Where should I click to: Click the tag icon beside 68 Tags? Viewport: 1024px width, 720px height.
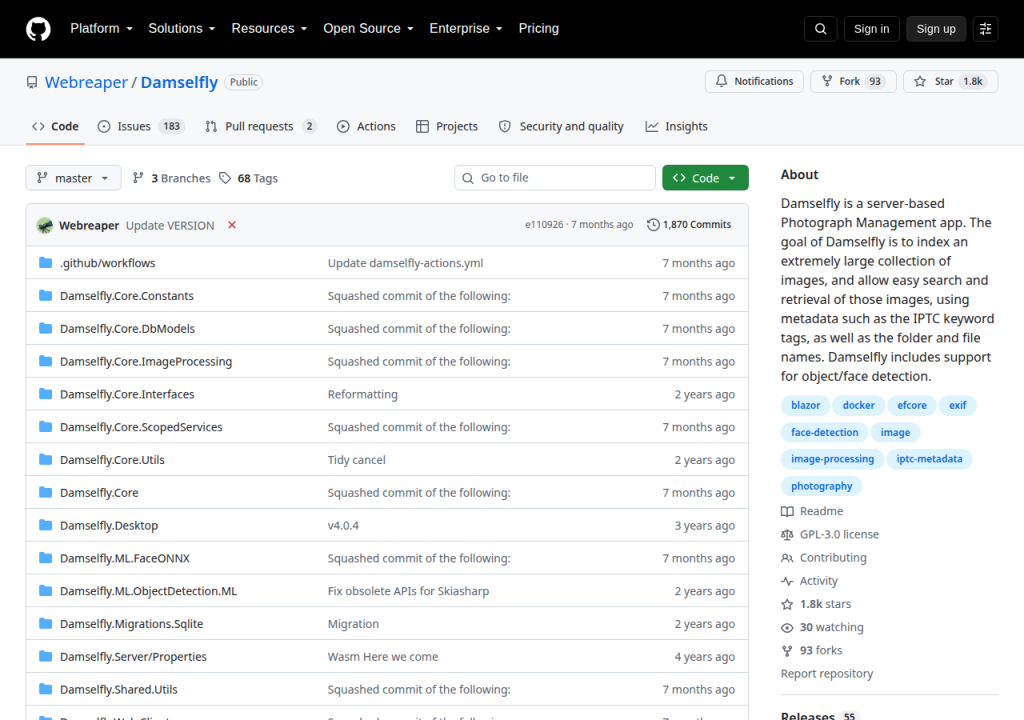pyautogui.click(x=225, y=178)
